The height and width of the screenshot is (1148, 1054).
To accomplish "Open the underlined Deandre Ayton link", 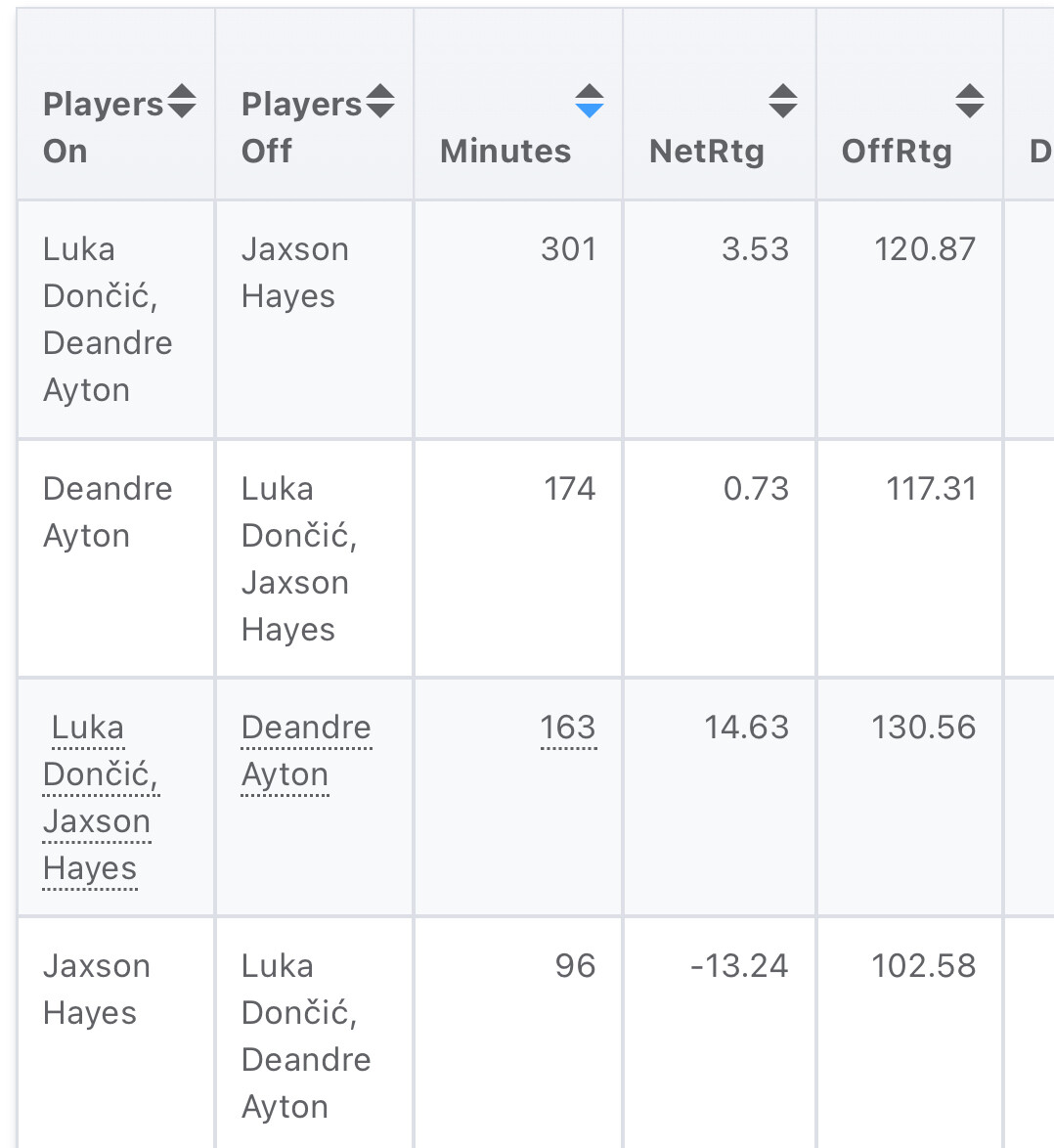I will [x=305, y=751].
